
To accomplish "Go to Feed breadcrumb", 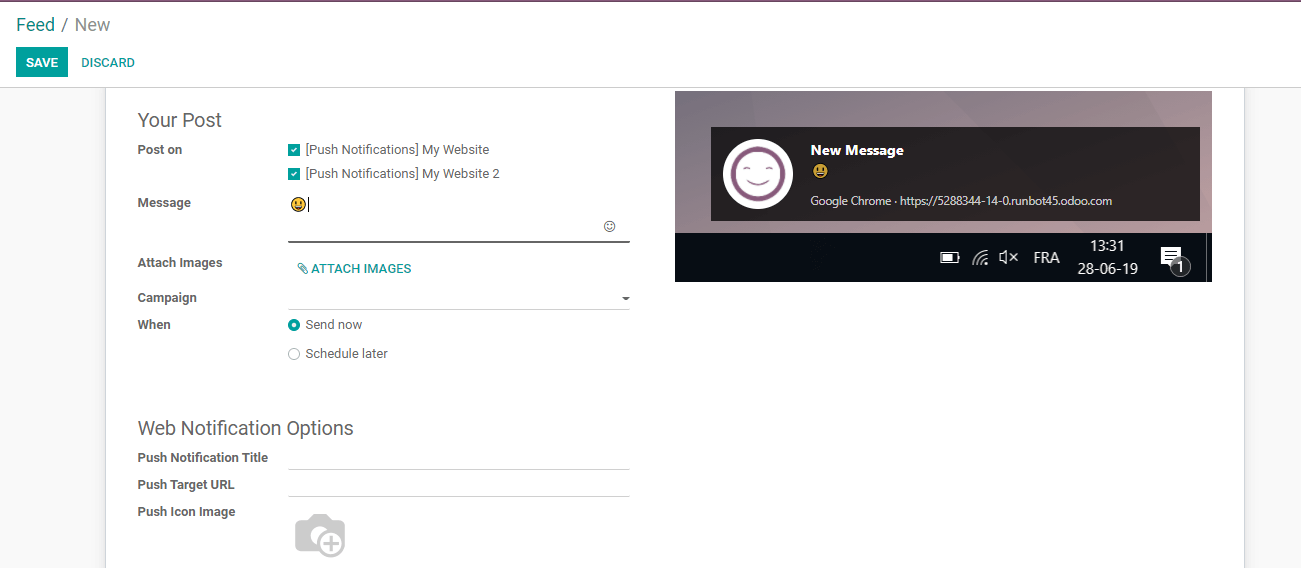I will [x=35, y=25].
